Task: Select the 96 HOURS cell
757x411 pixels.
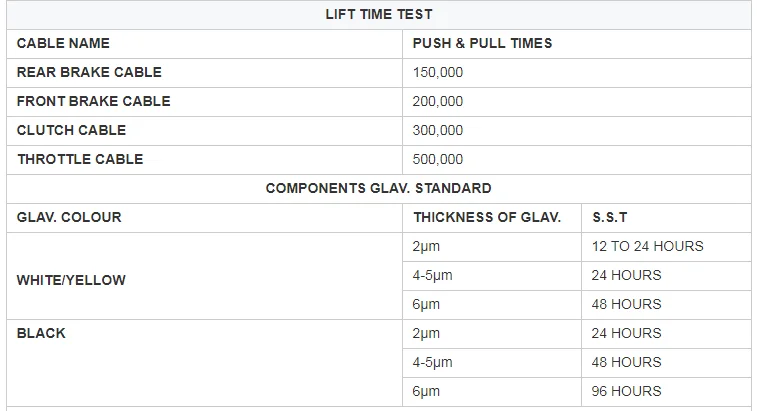Action: (x=627, y=392)
